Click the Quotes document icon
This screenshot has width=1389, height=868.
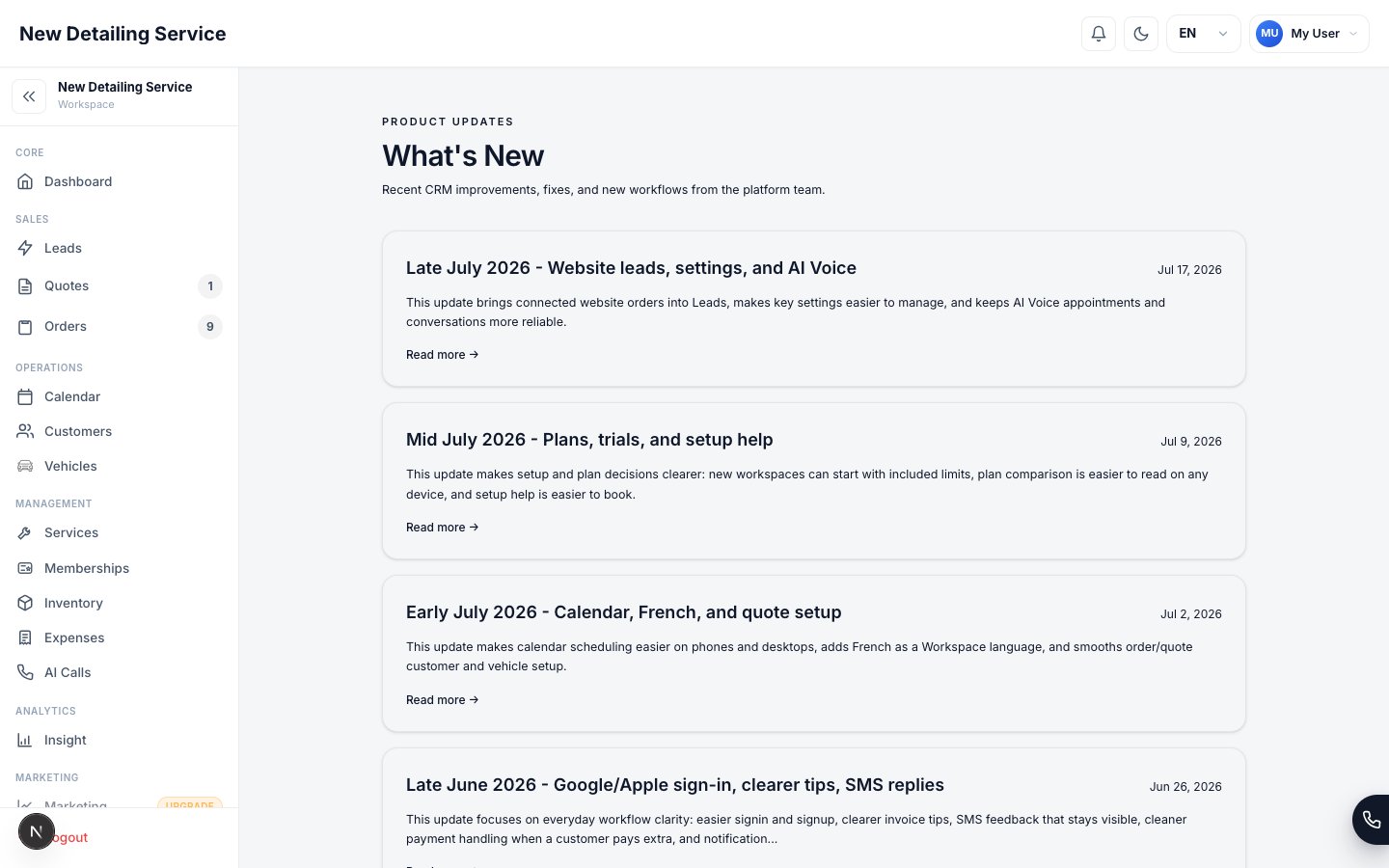coord(25,286)
